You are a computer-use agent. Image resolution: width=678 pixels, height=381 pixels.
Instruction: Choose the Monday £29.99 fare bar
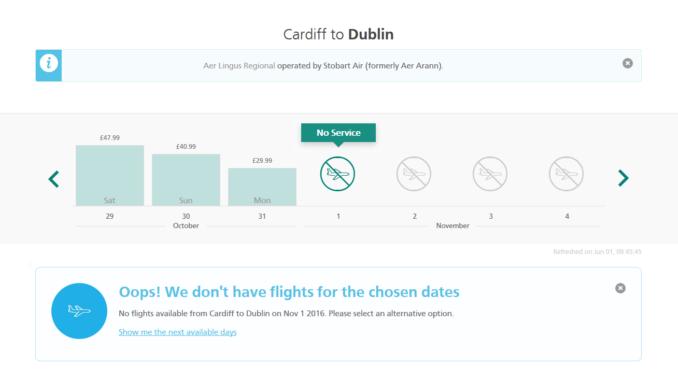pos(262,187)
